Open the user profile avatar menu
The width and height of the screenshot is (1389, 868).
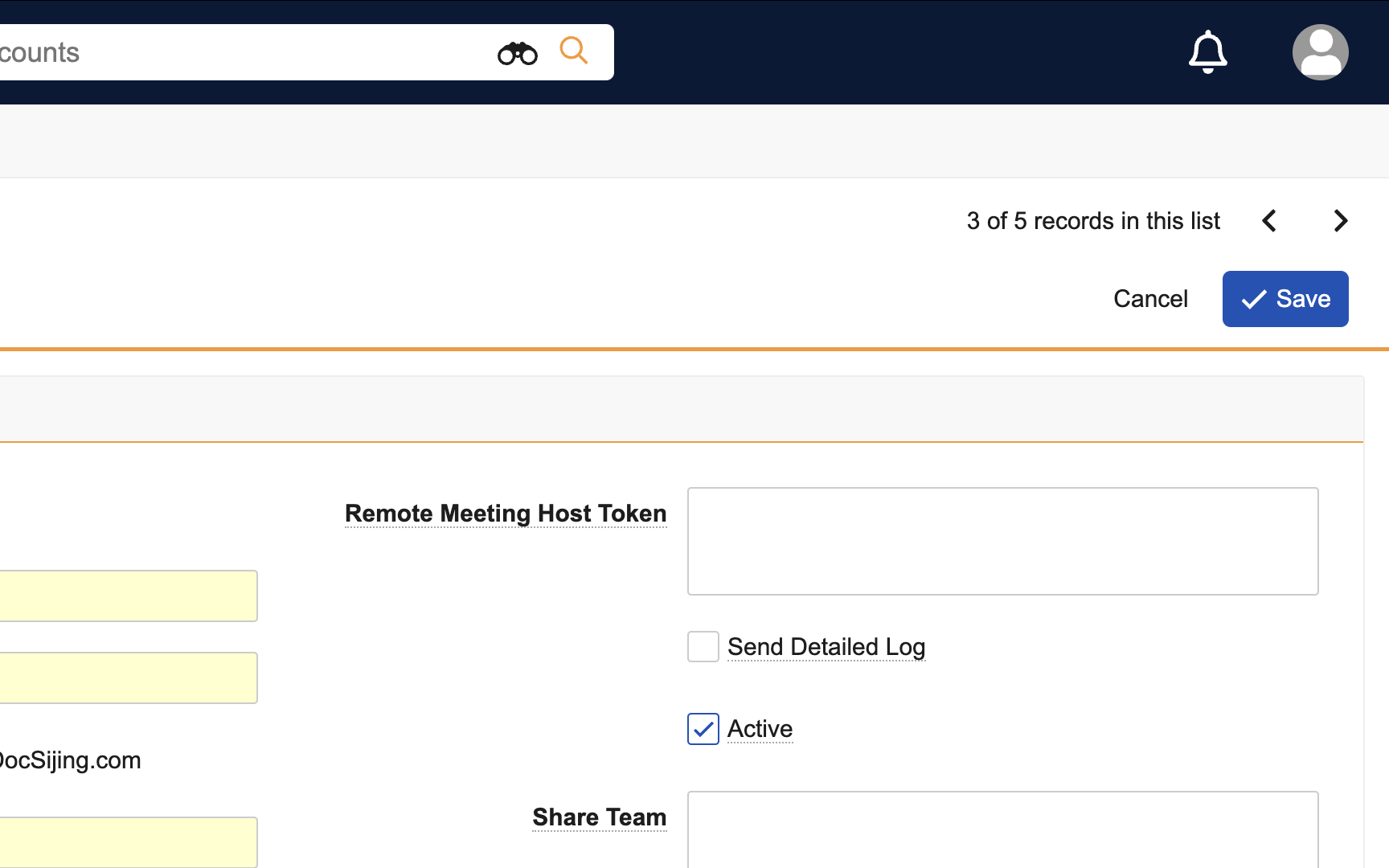1320,52
